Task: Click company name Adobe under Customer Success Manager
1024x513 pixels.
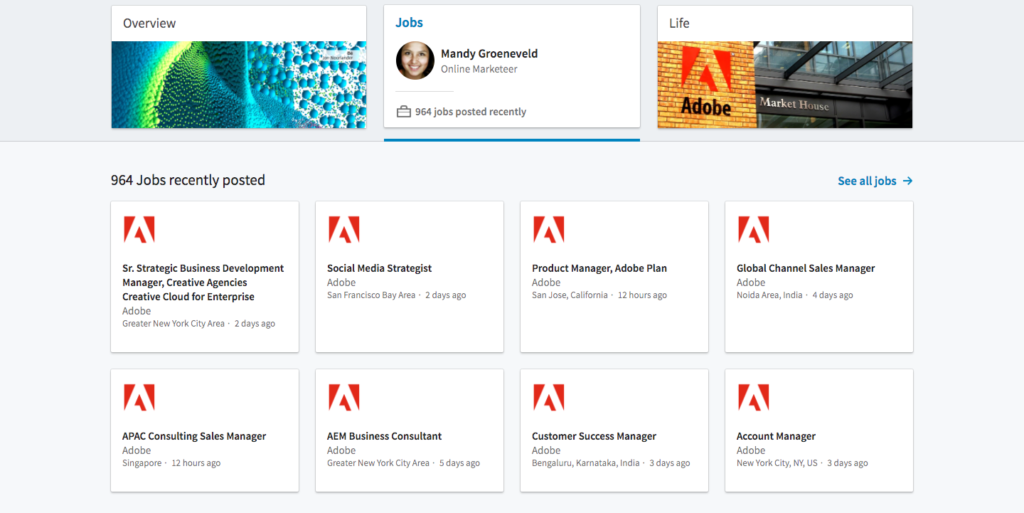Action: click(x=546, y=450)
